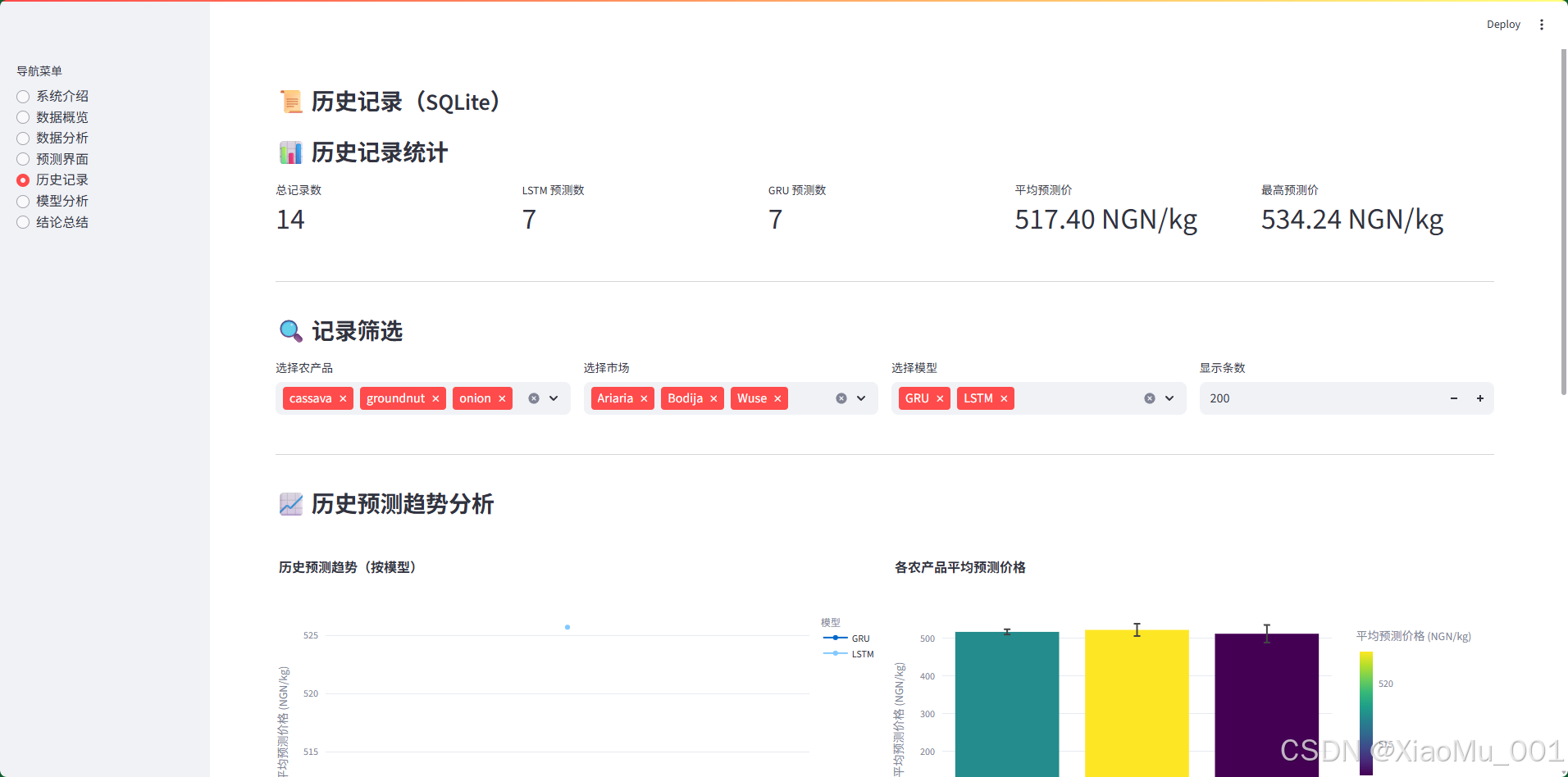Toggle the GRU legend entry
The width and height of the screenshot is (1568, 777).
click(847, 638)
